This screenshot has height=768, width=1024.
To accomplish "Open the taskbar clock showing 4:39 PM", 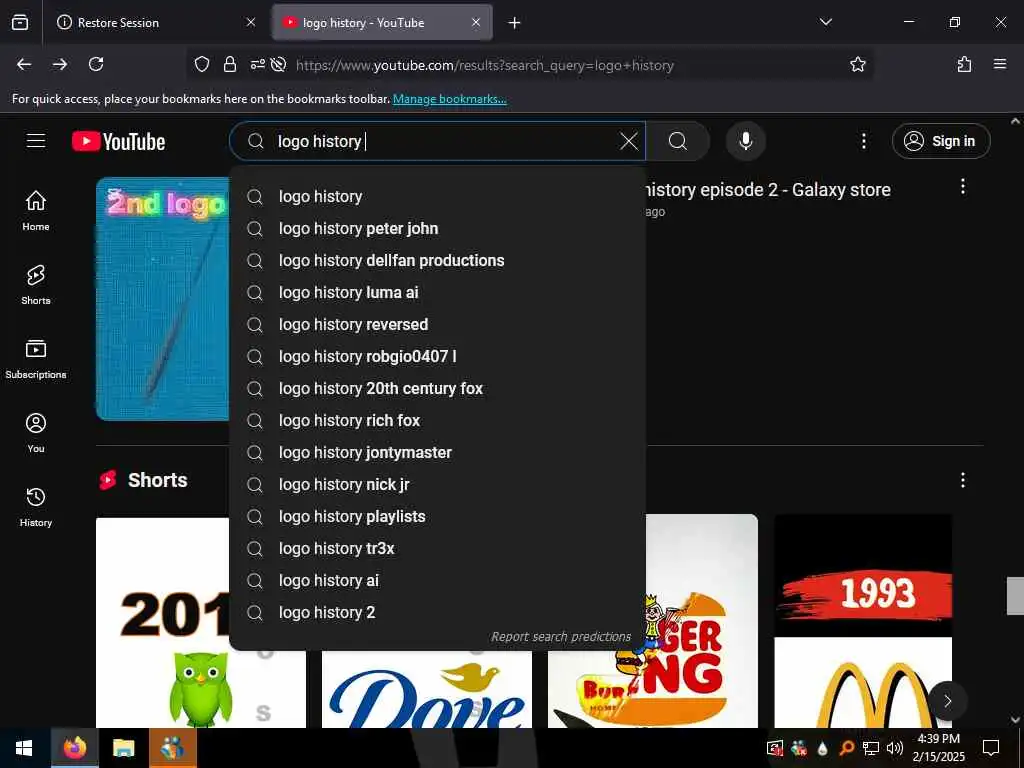I will [x=938, y=748].
